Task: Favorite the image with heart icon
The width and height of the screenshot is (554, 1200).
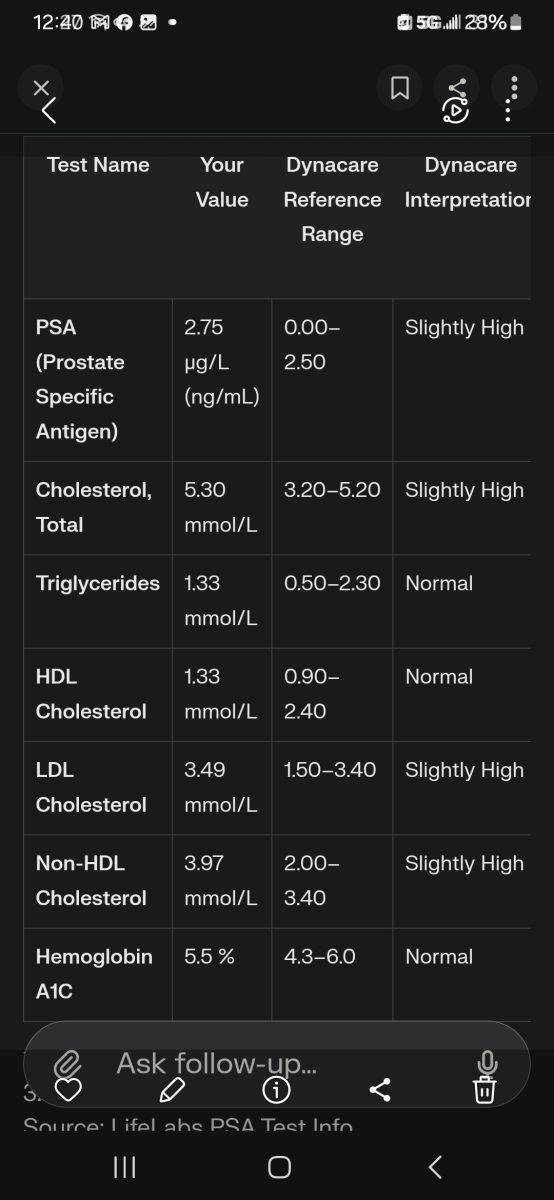Action: 67,1089
